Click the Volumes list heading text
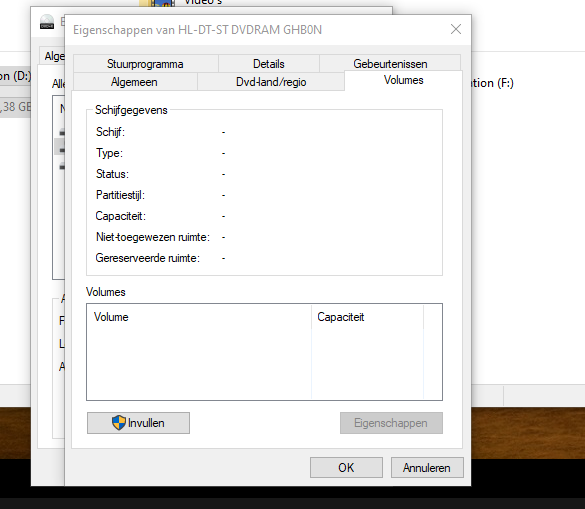Screen dimensions: 585x509 point(106,292)
